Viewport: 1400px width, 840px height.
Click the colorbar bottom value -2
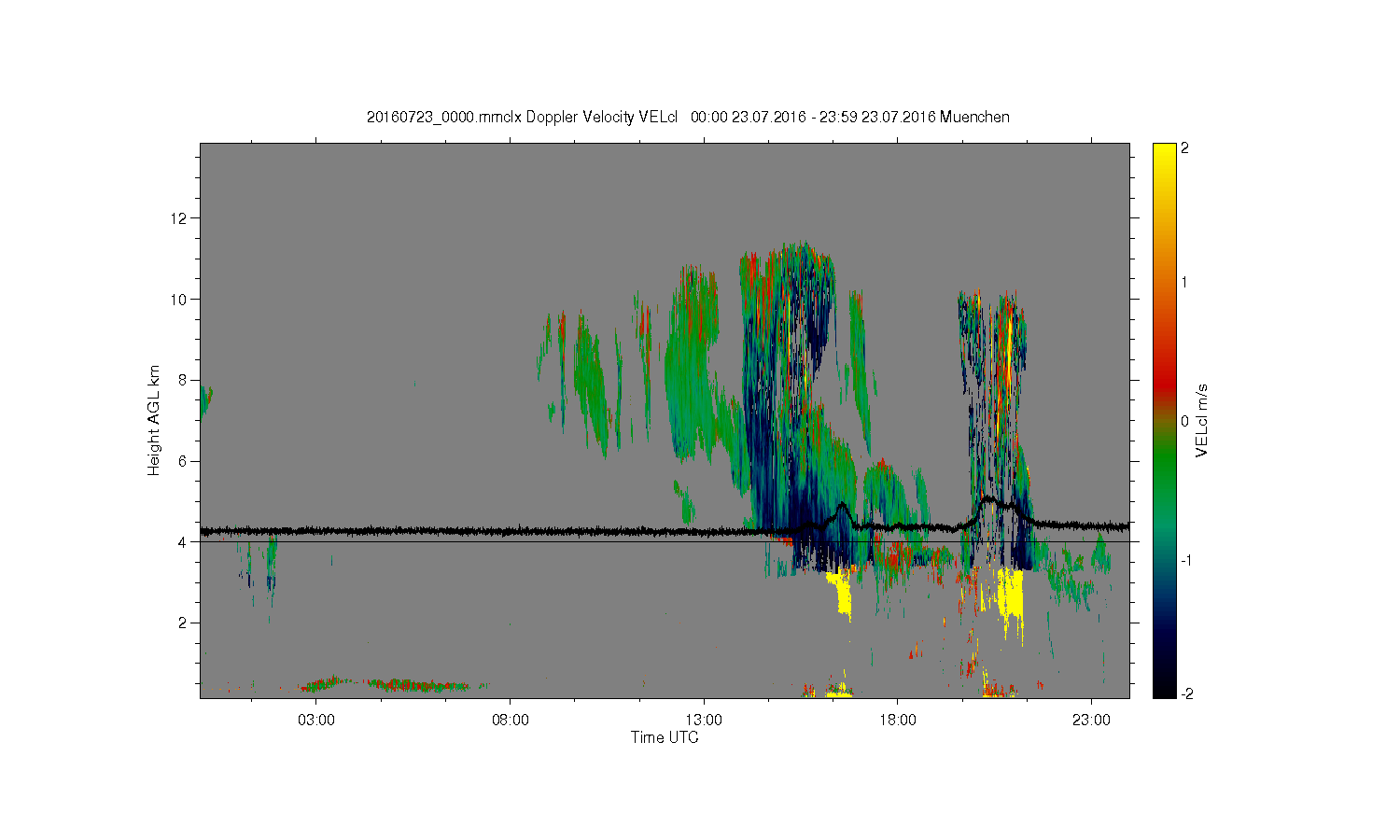point(1186,693)
